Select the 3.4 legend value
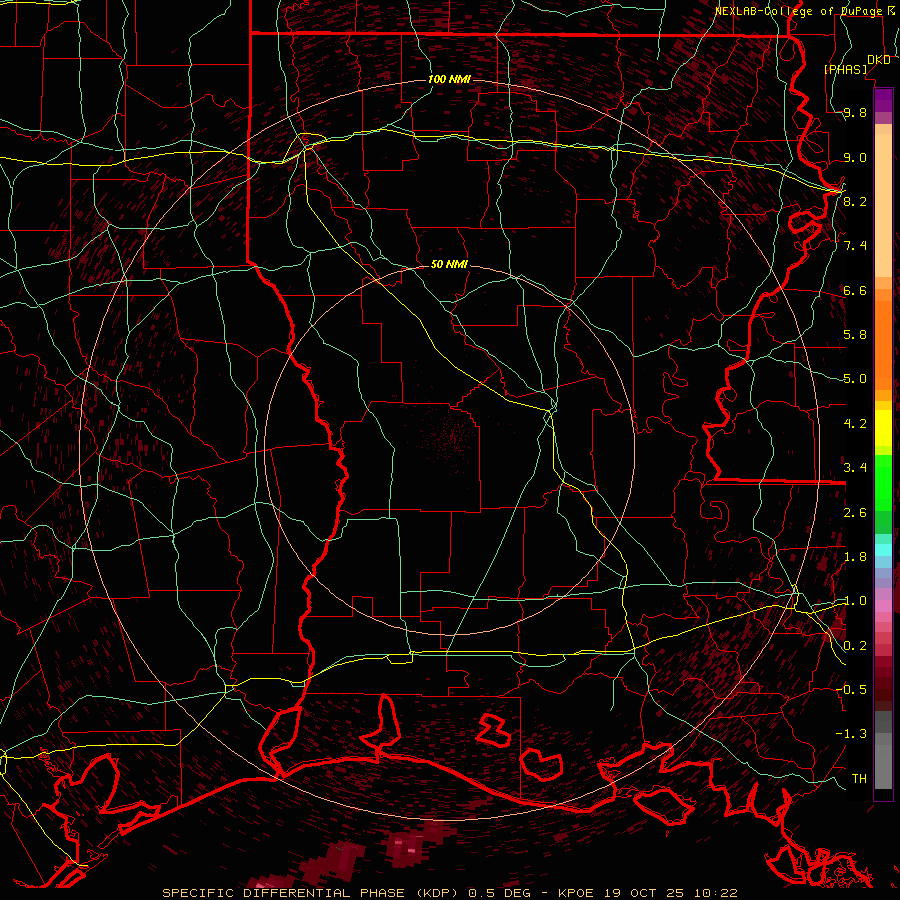Image resolution: width=900 pixels, height=900 pixels. 855,467
